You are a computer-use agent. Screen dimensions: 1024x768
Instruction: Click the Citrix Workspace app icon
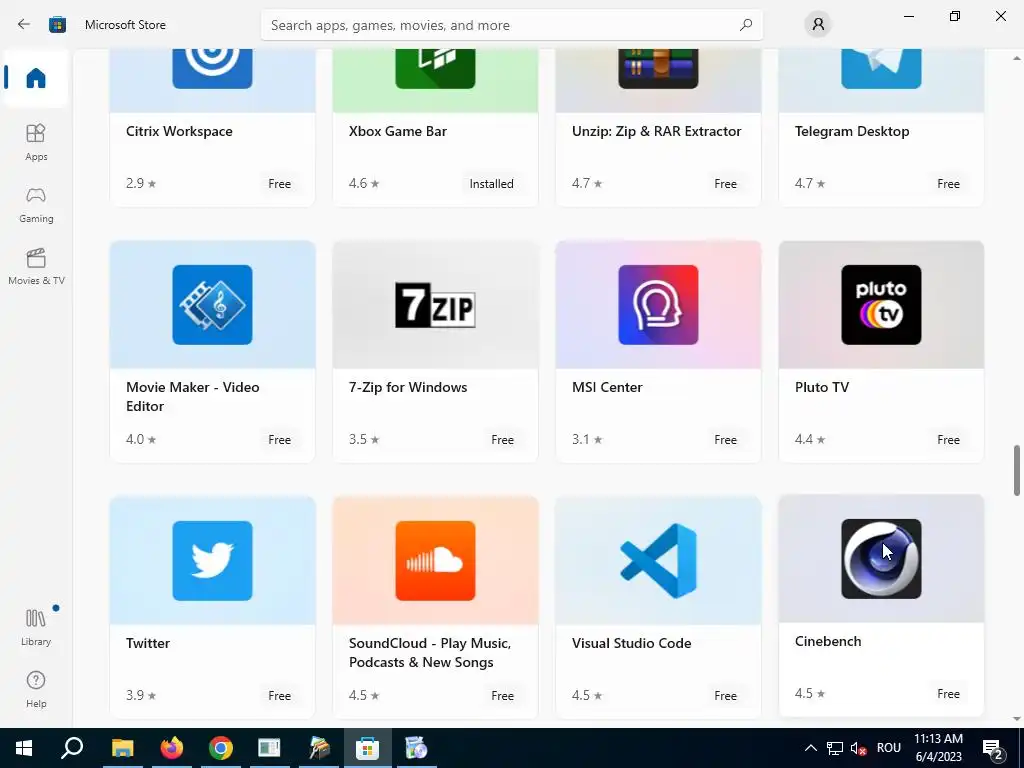point(212,68)
